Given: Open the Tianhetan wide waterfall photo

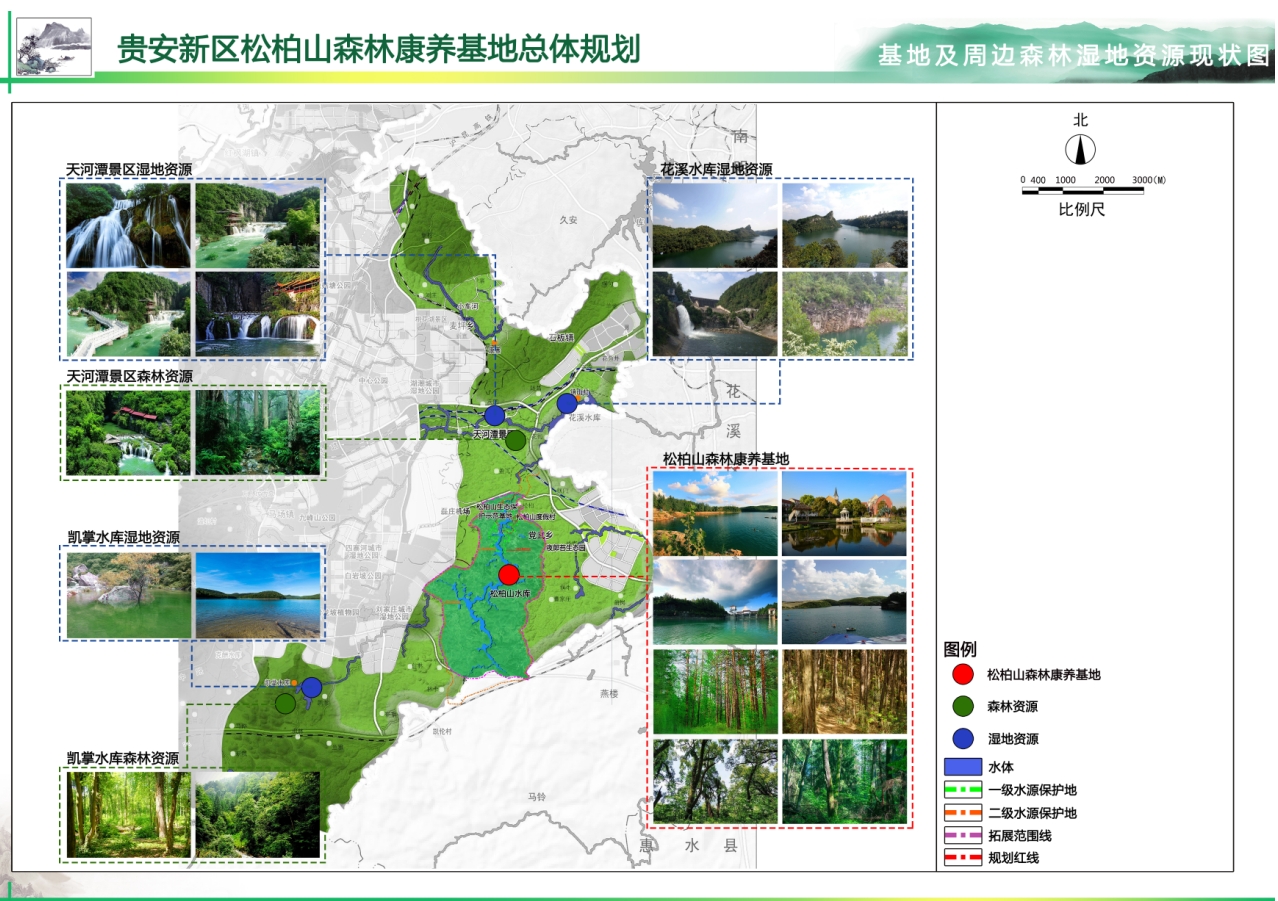Looking at the screenshot, I should click(128, 225).
